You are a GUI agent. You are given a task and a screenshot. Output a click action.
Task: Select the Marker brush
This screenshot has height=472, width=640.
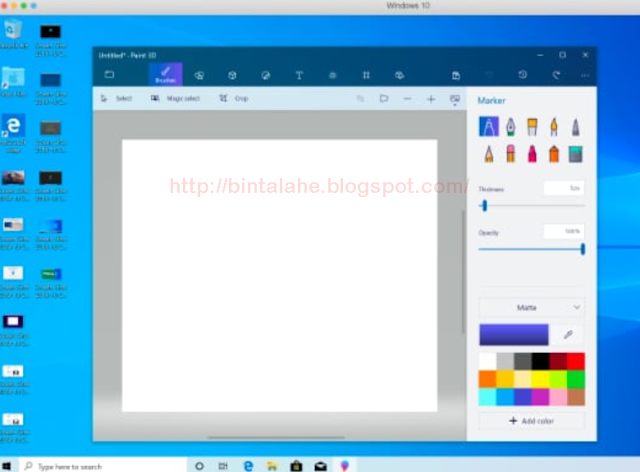489,127
